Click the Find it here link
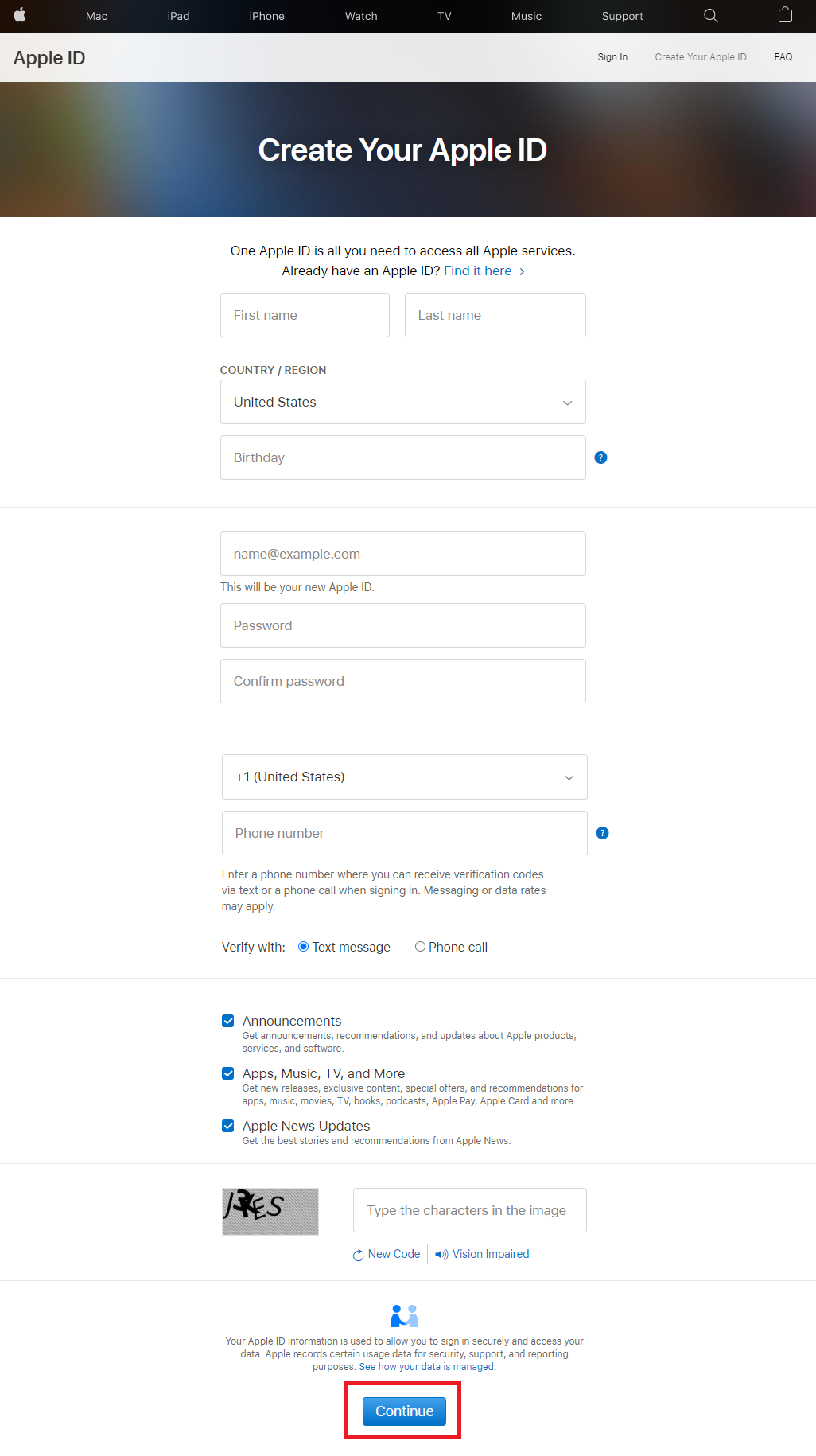This screenshot has width=816, height=1456. coord(484,271)
